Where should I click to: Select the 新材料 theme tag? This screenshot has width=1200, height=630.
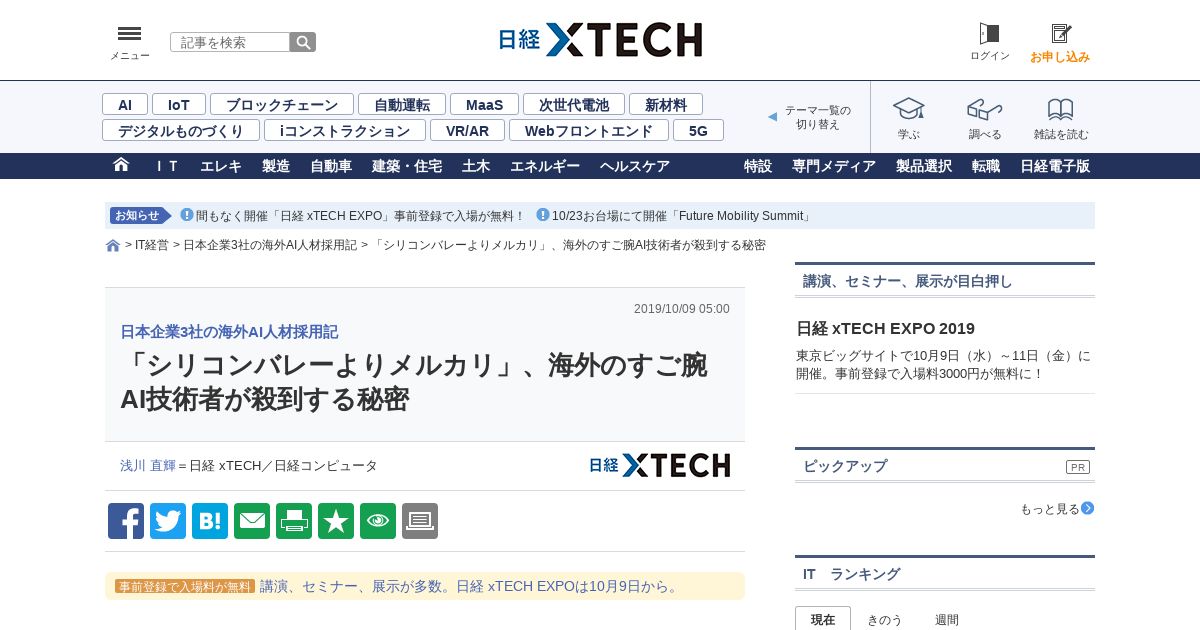click(666, 104)
